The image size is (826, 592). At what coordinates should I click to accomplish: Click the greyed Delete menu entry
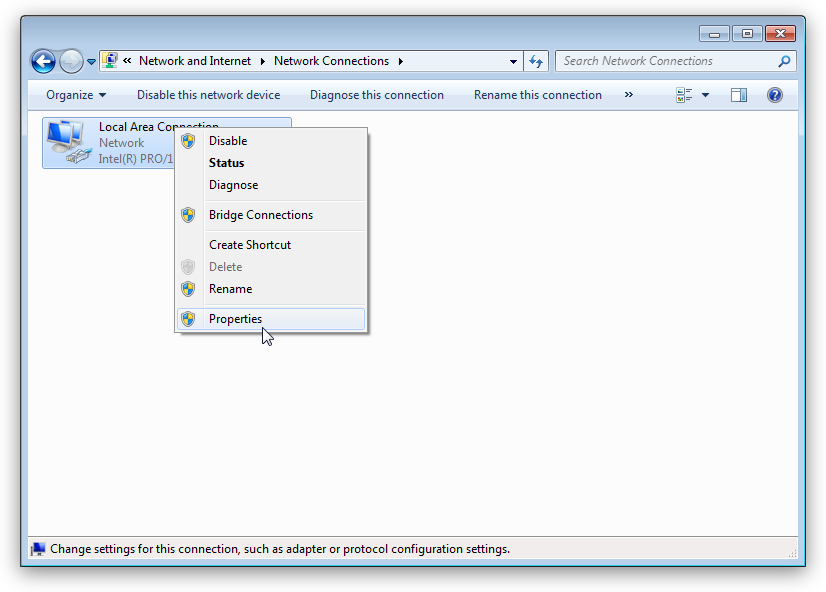click(271, 267)
